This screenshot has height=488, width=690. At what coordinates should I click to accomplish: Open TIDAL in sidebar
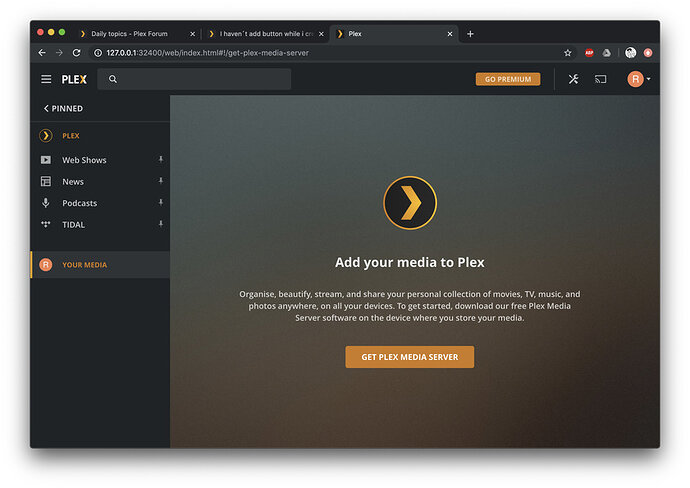100,224
